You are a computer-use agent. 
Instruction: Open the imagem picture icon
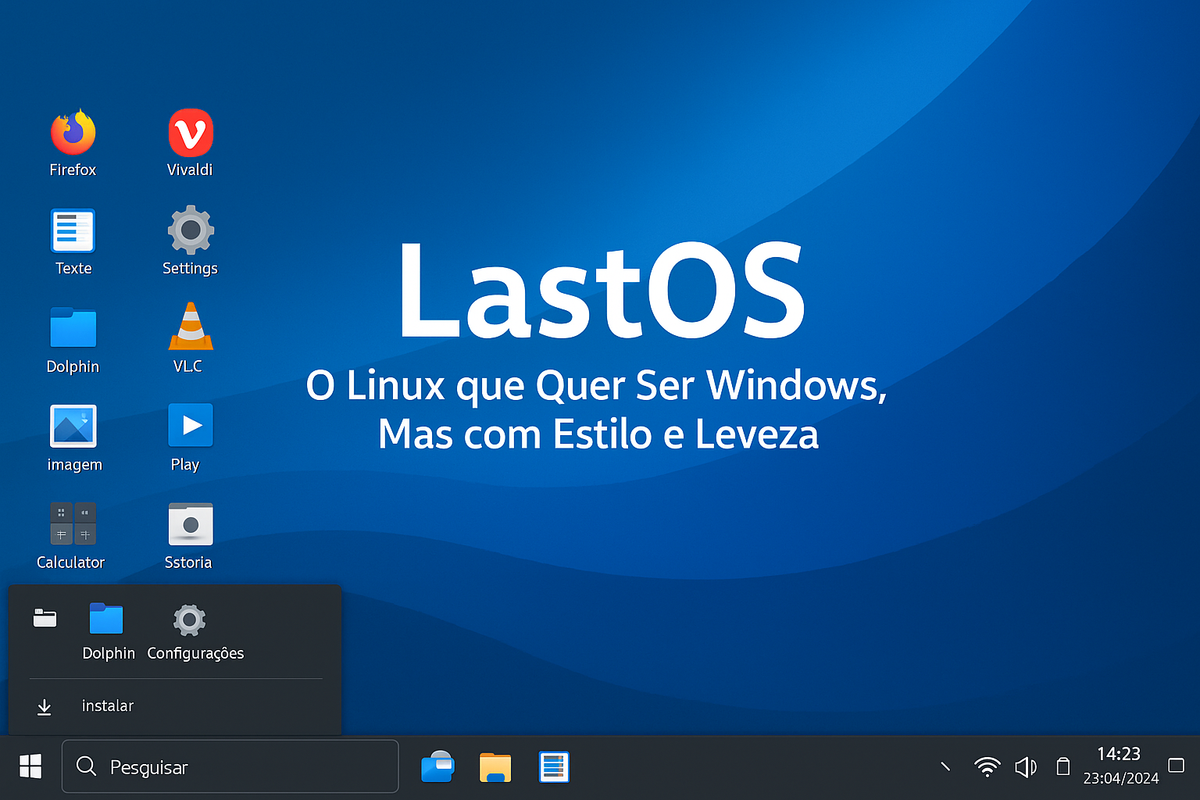click(73, 426)
